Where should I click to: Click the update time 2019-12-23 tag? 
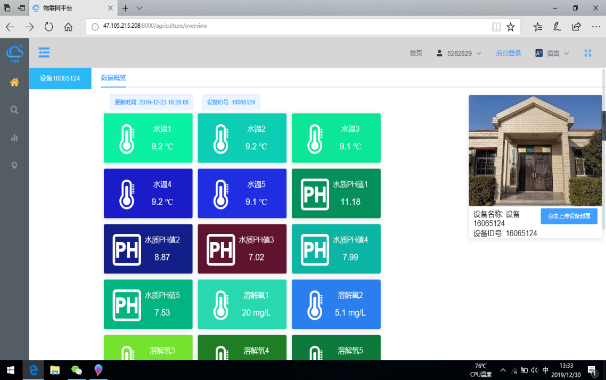tap(152, 102)
